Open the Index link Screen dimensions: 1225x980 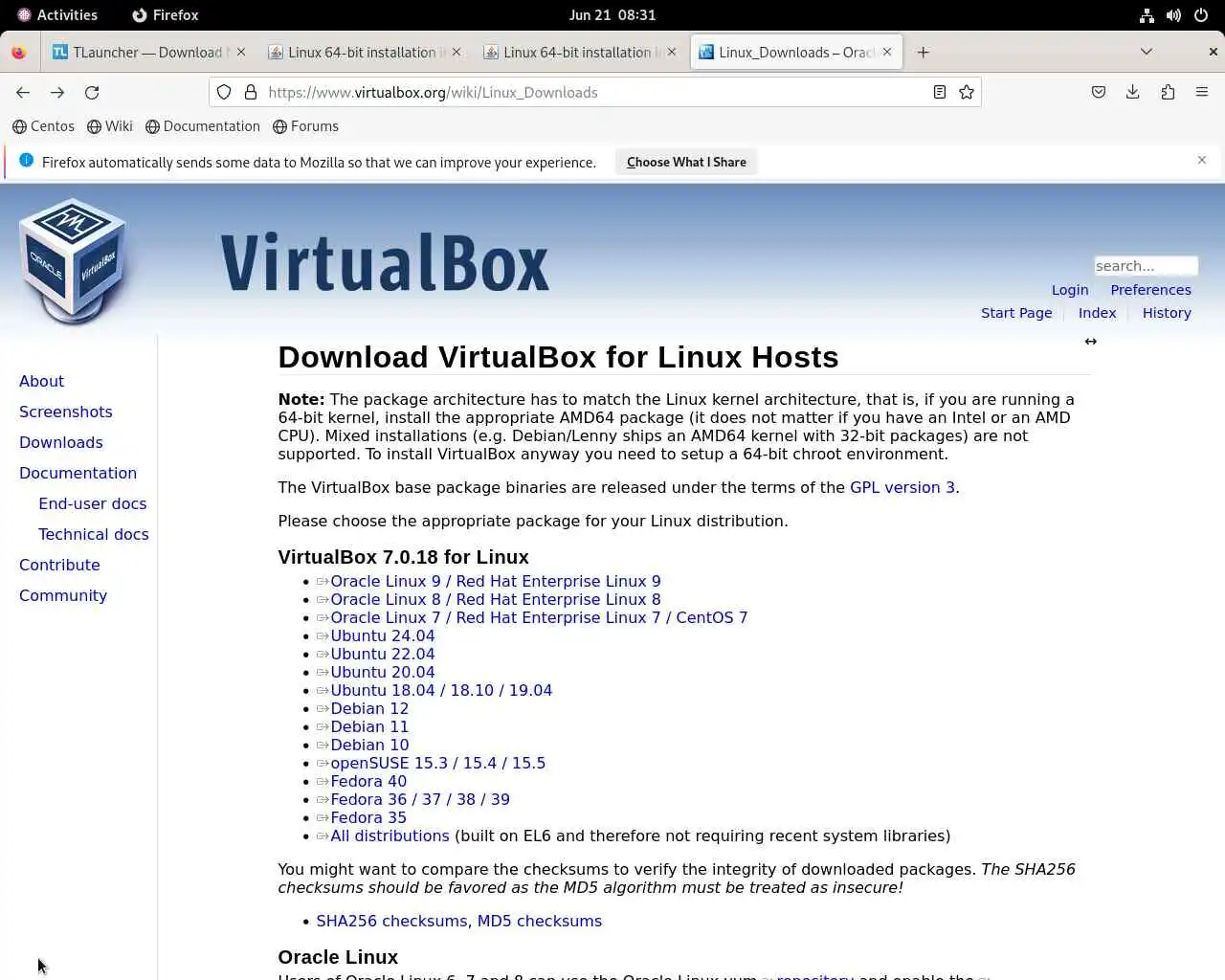click(1097, 313)
